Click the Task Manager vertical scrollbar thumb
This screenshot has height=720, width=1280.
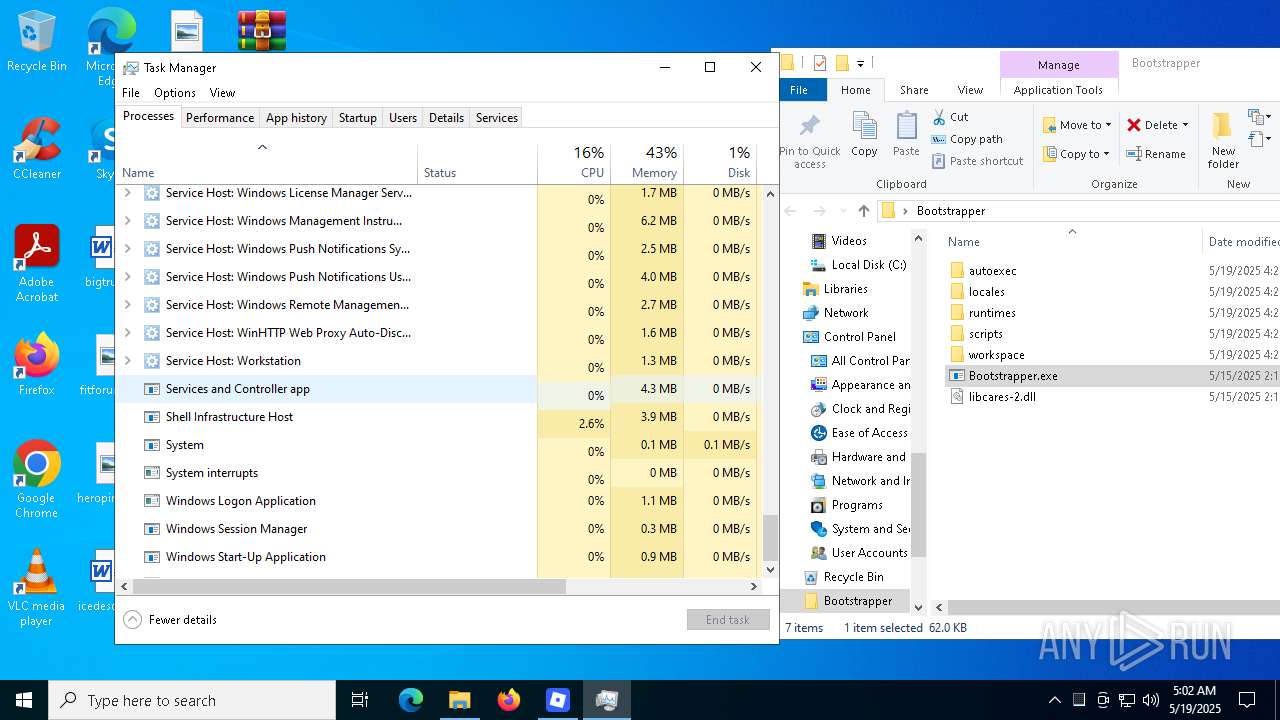pos(770,538)
